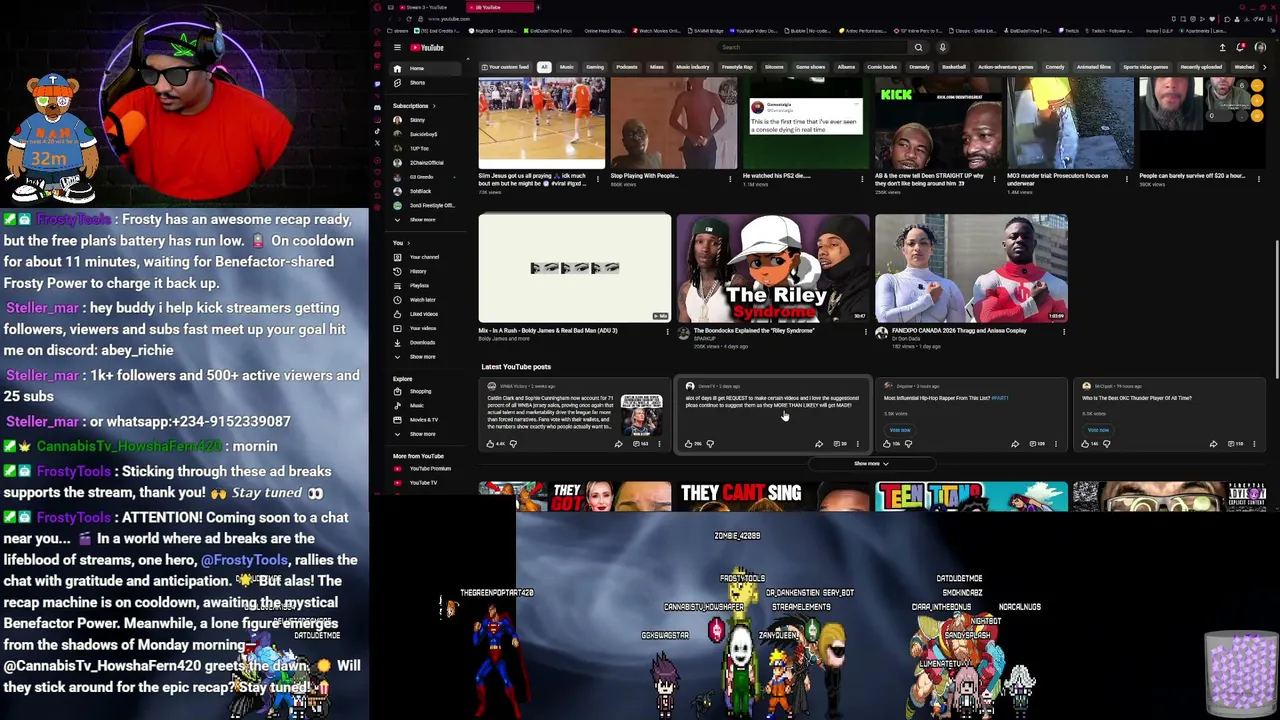Open Instagram in the browser sidebar
1280x720 pixels.
[x=377, y=119]
